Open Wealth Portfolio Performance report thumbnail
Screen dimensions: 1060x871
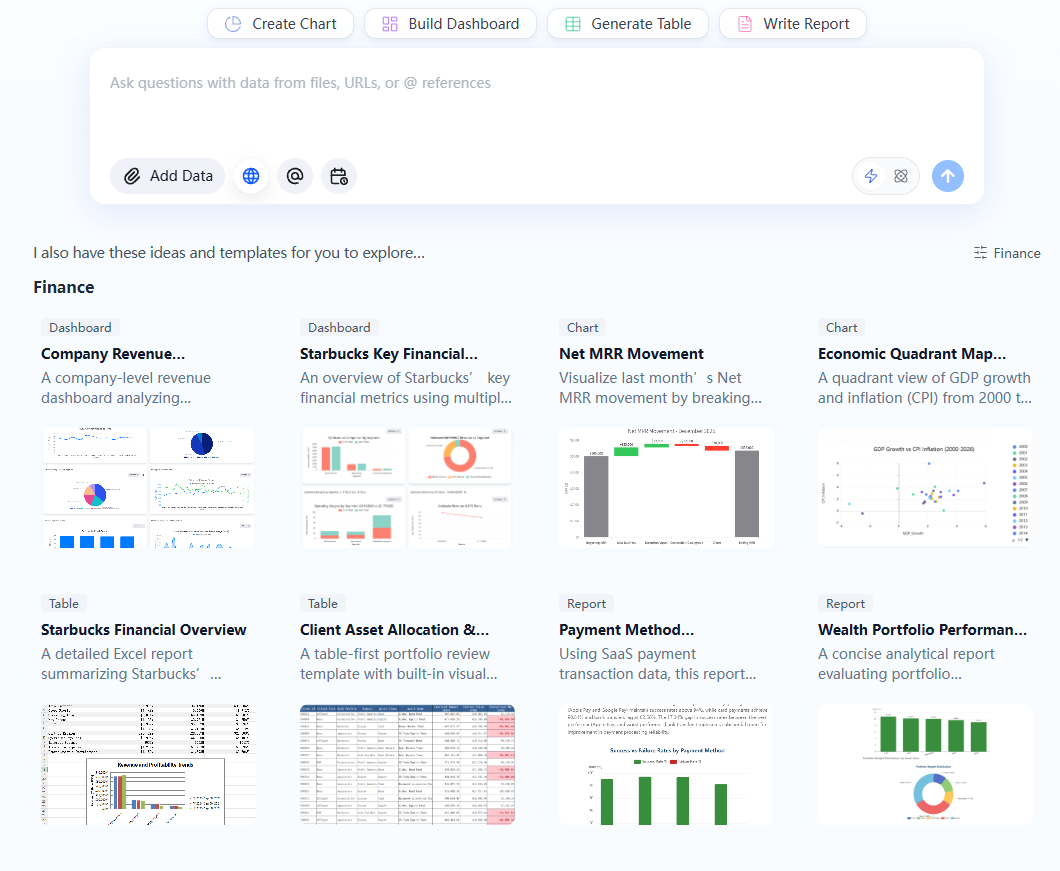(x=925, y=764)
